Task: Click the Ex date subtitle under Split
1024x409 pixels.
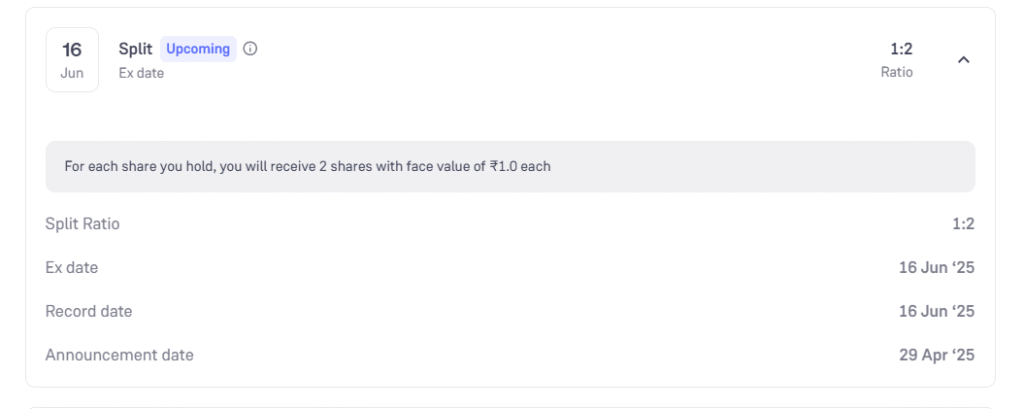Action: click(141, 73)
